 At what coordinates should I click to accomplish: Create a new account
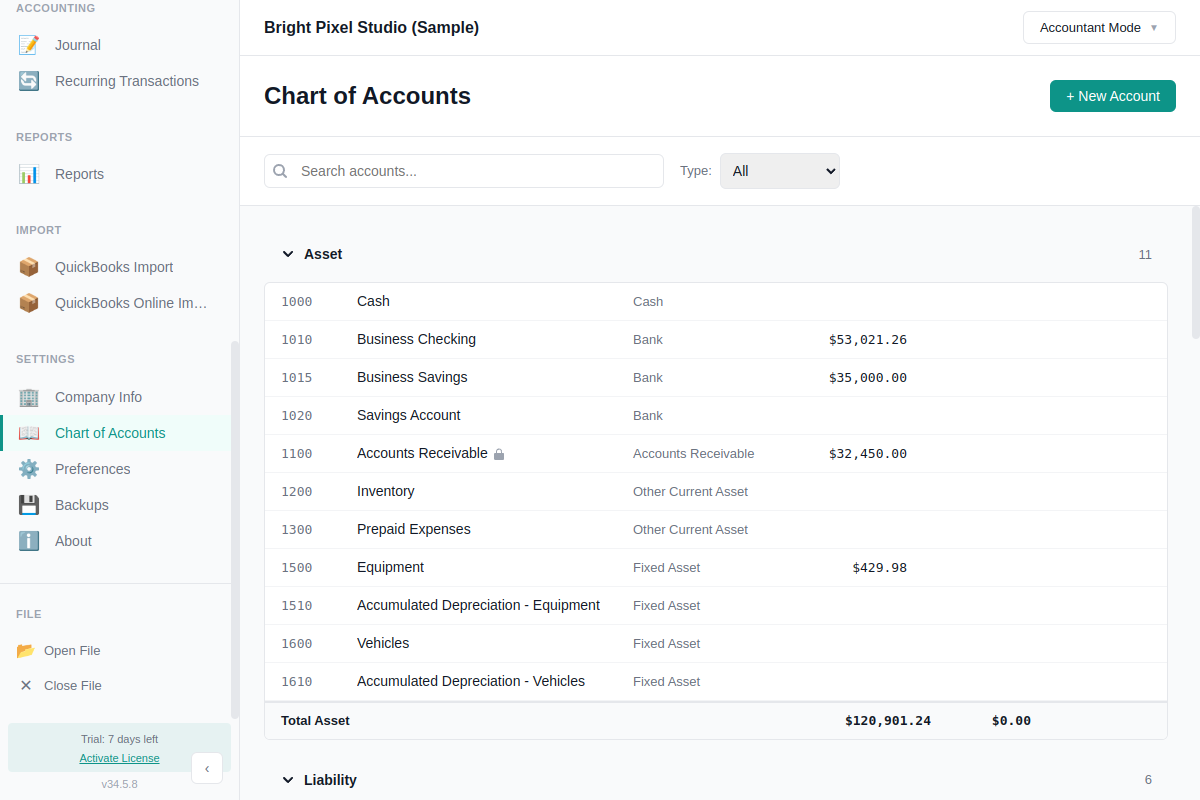pyautogui.click(x=1112, y=96)
